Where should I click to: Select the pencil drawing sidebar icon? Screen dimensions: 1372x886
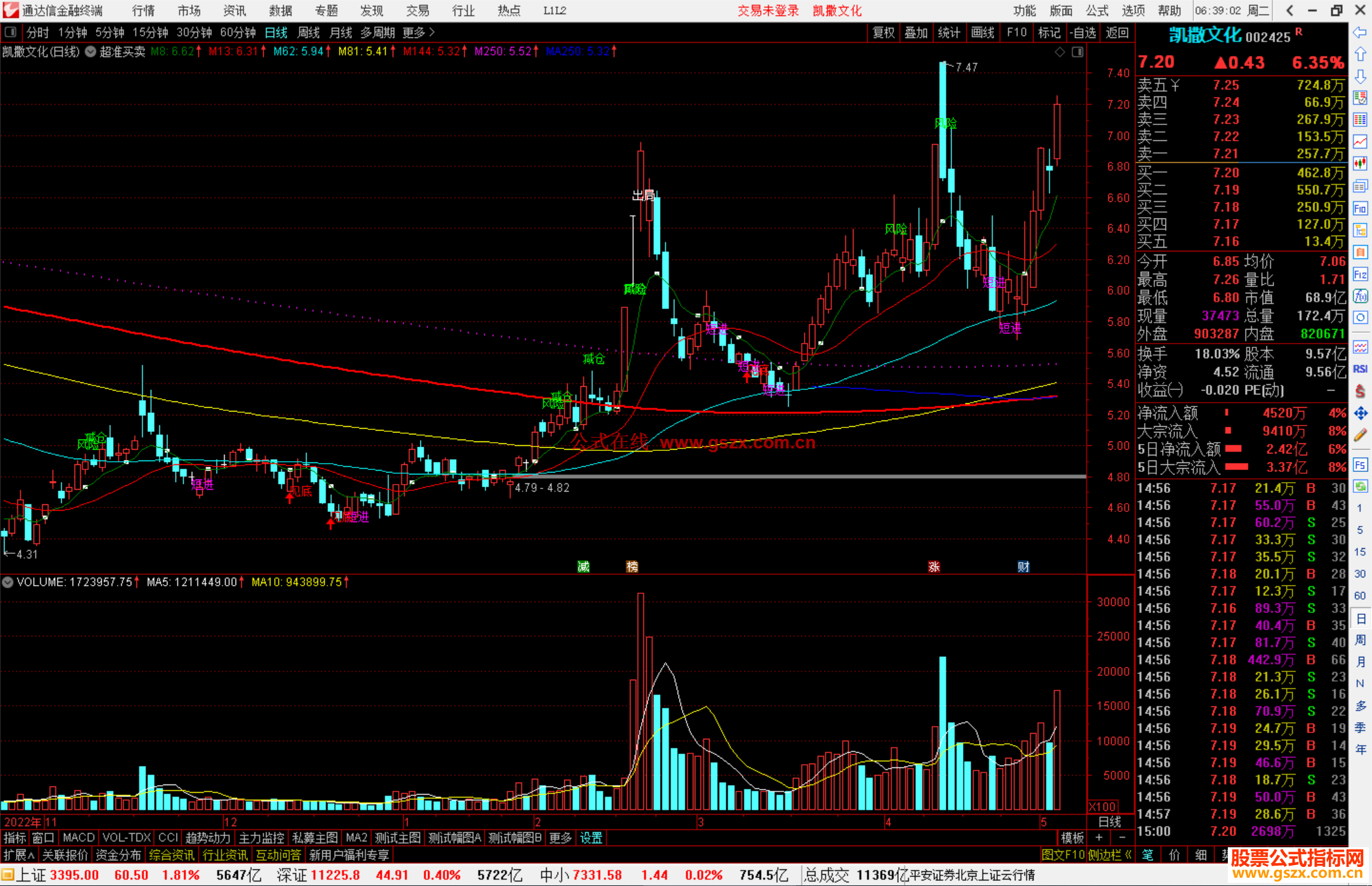1360,435
